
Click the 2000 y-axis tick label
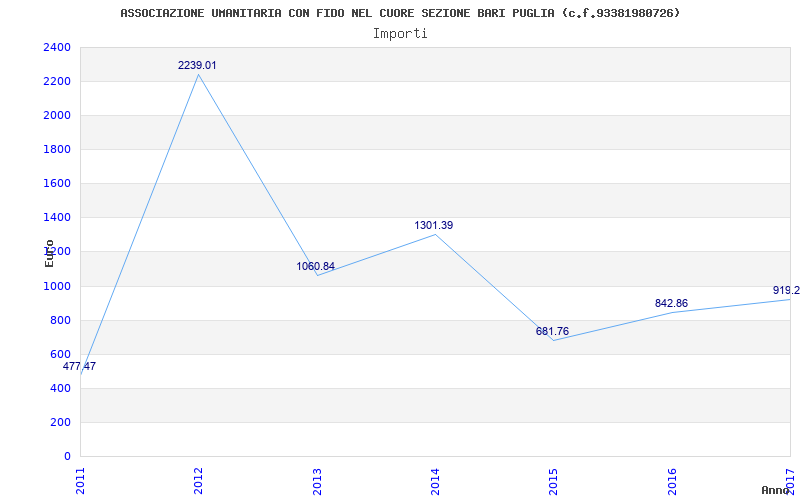57,116
